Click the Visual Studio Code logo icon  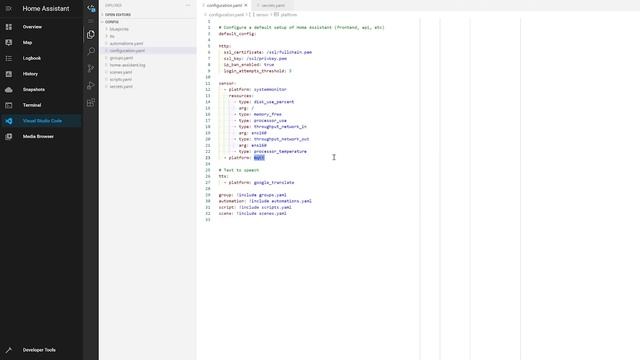[9, 121]
